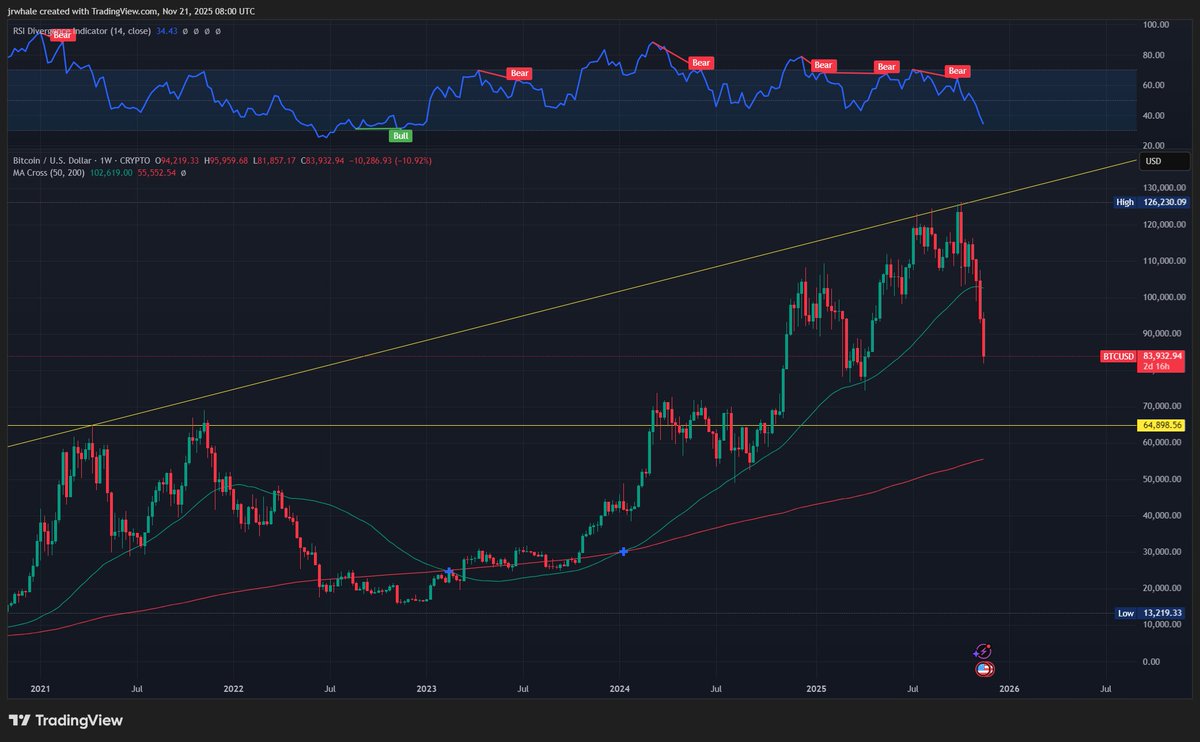Click the 2024 label on the time axis

click(x=620, y=688)
